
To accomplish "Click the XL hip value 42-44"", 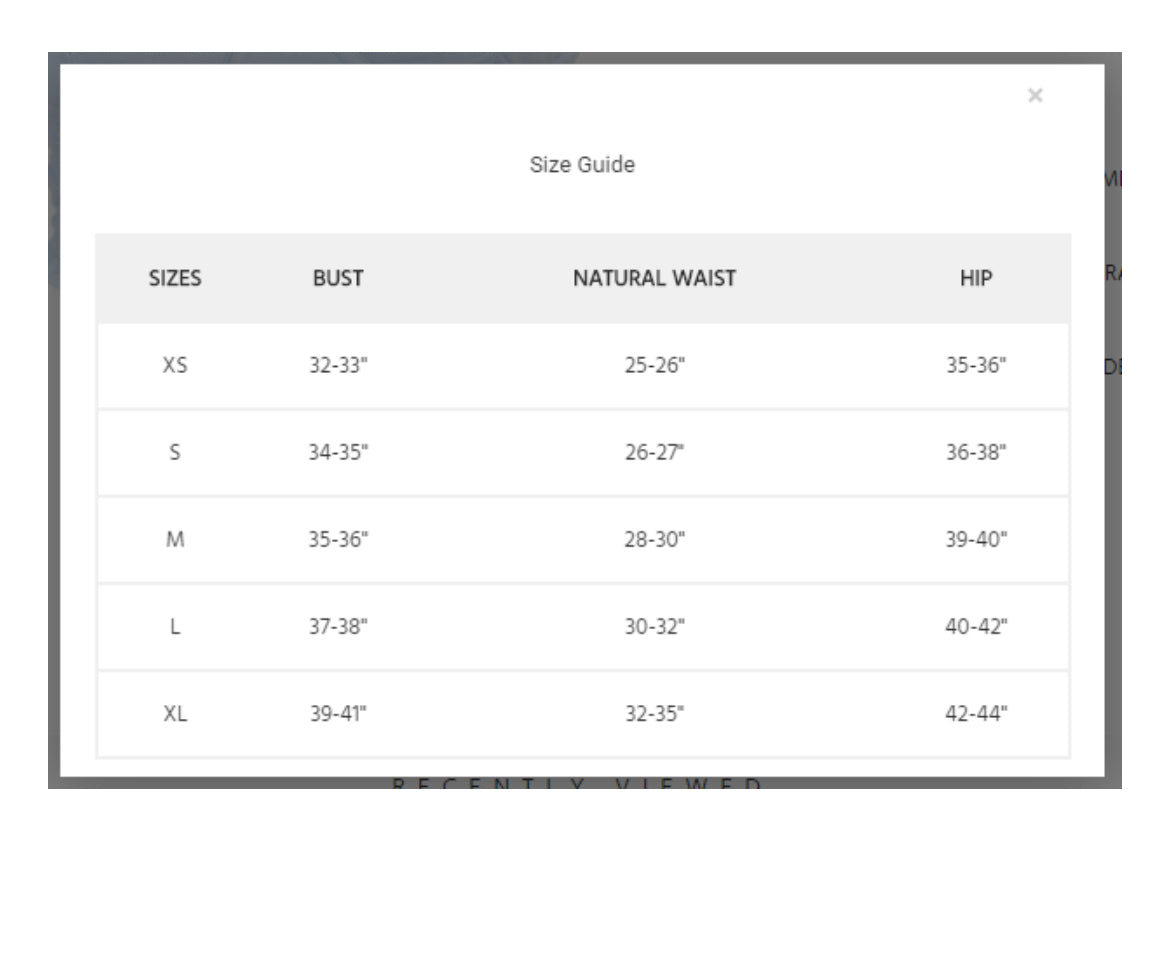I will [976, 713].
